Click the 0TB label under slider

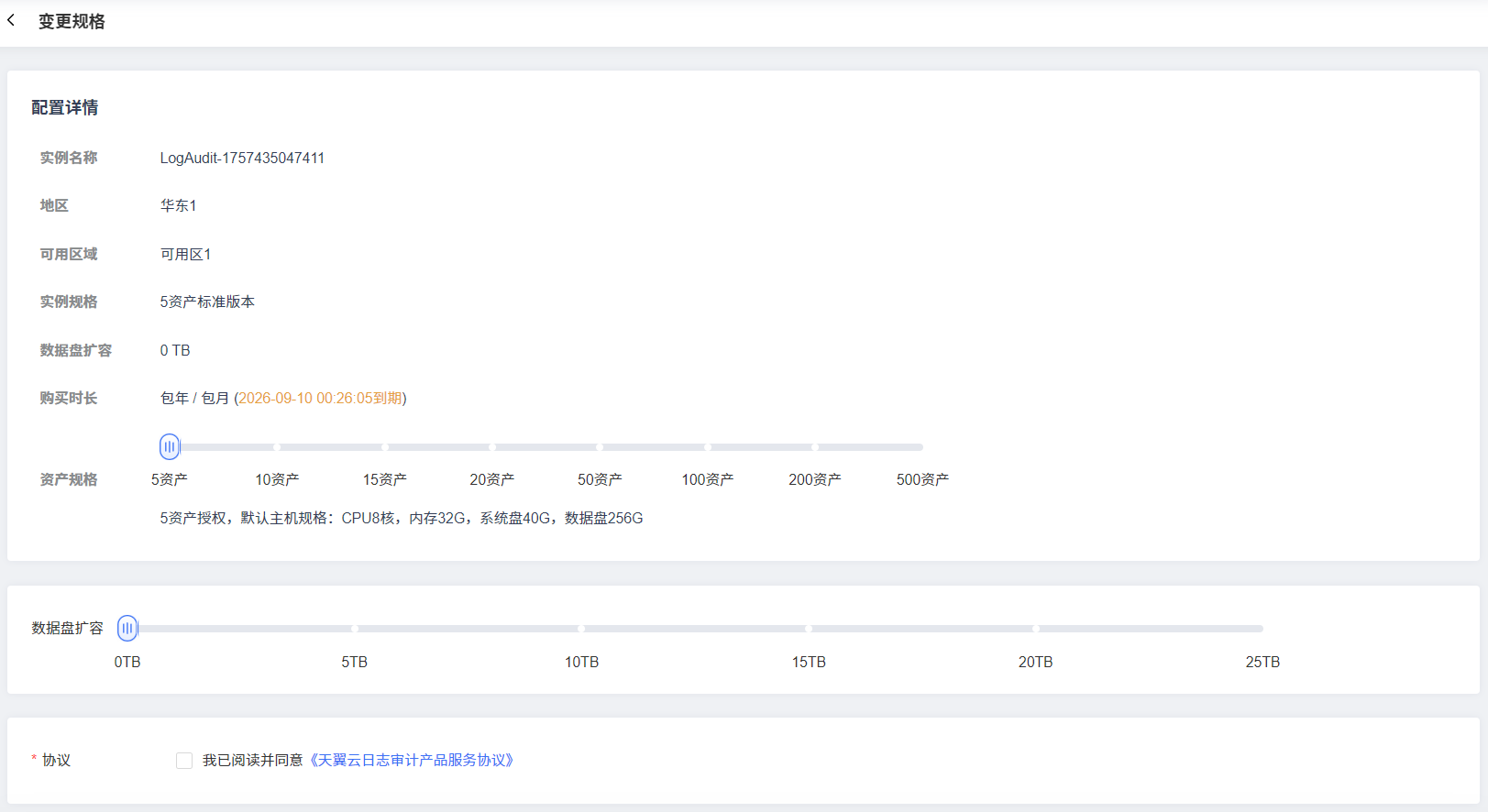coord(127,663)
